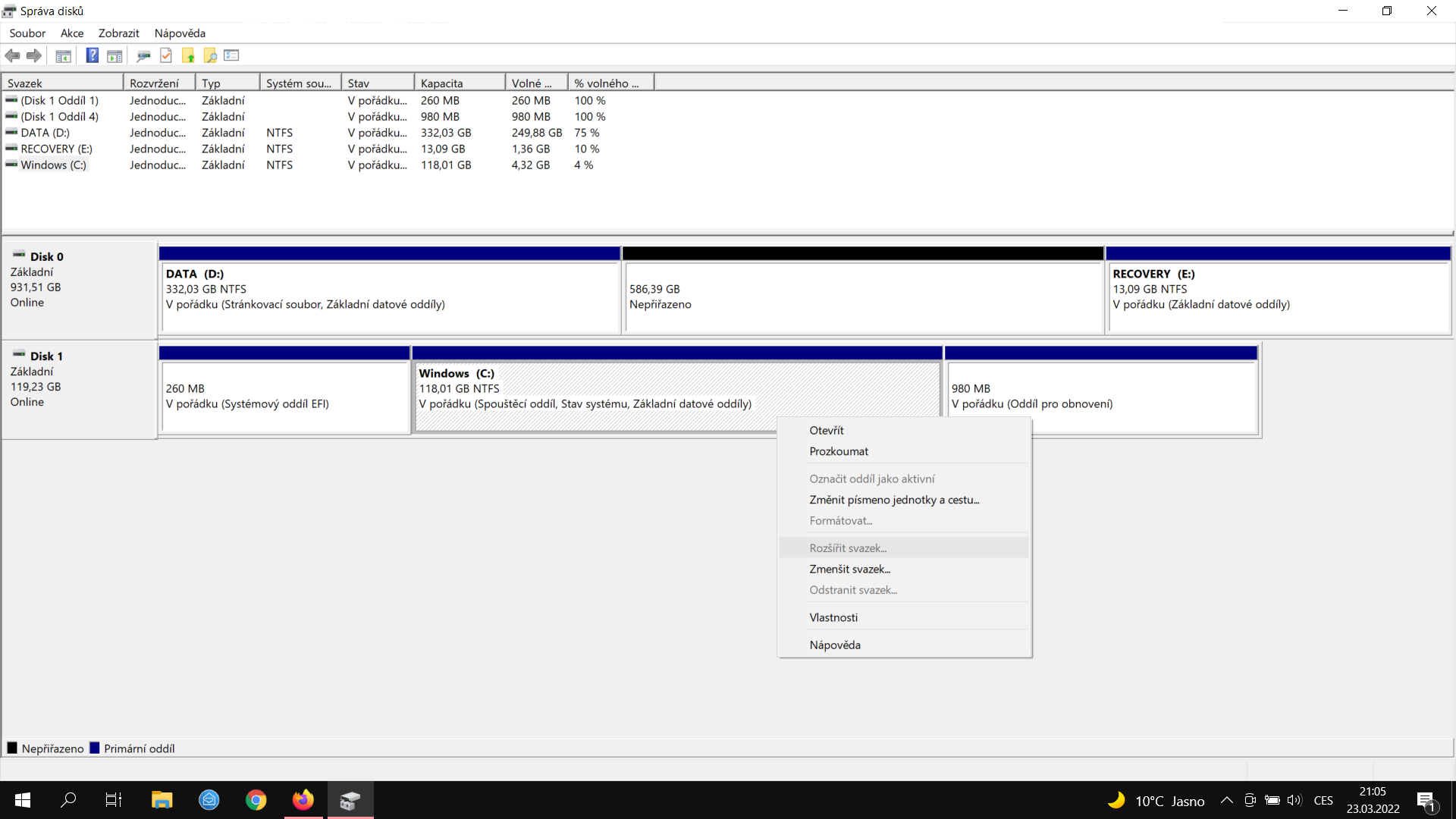Click the folder with magnifier toolbar icon

pos(210,55)
